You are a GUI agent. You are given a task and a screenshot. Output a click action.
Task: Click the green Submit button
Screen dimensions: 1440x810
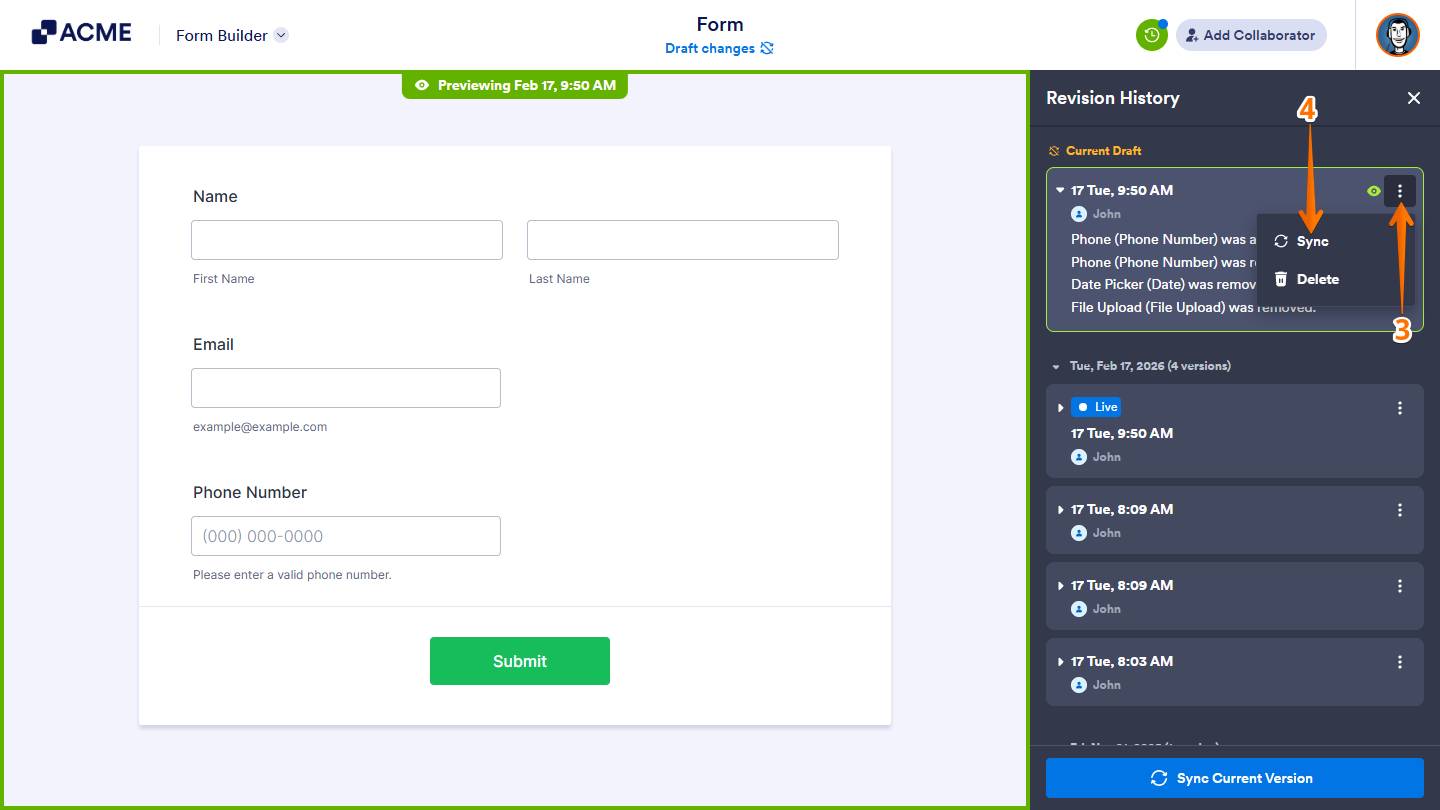click(520, 661)
